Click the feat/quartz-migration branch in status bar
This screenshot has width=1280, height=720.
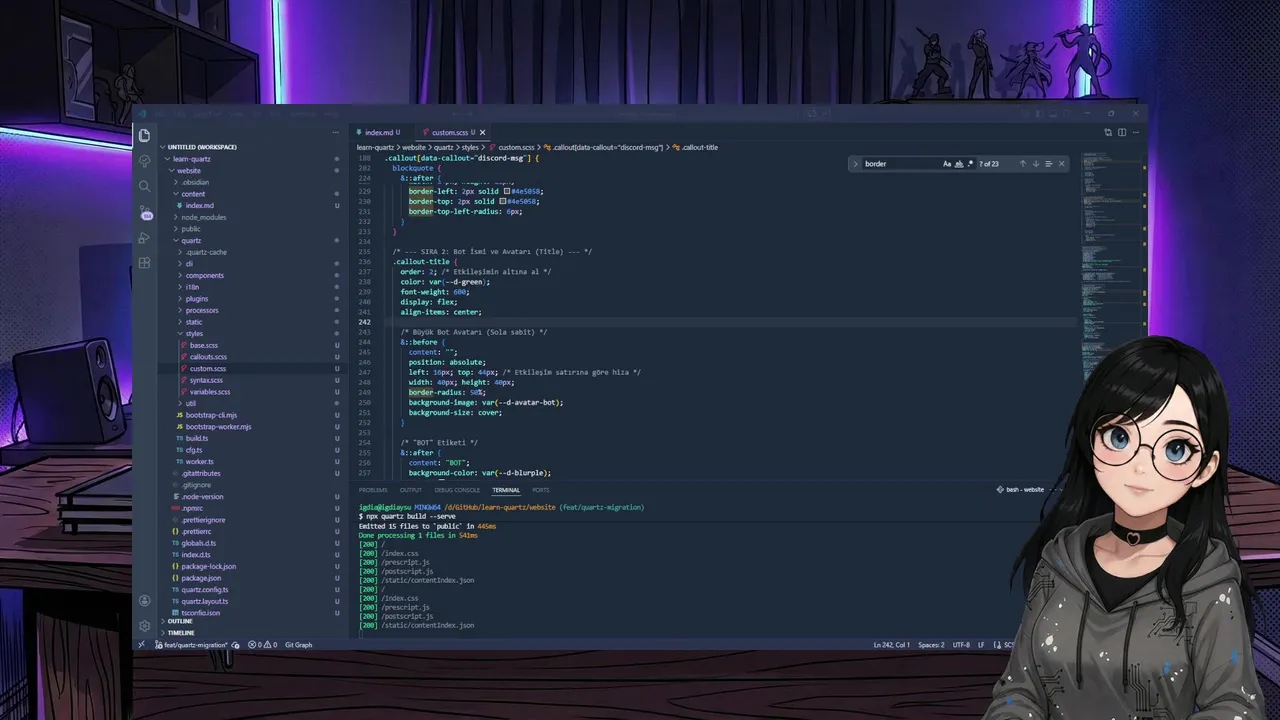(x=191, y=645)
